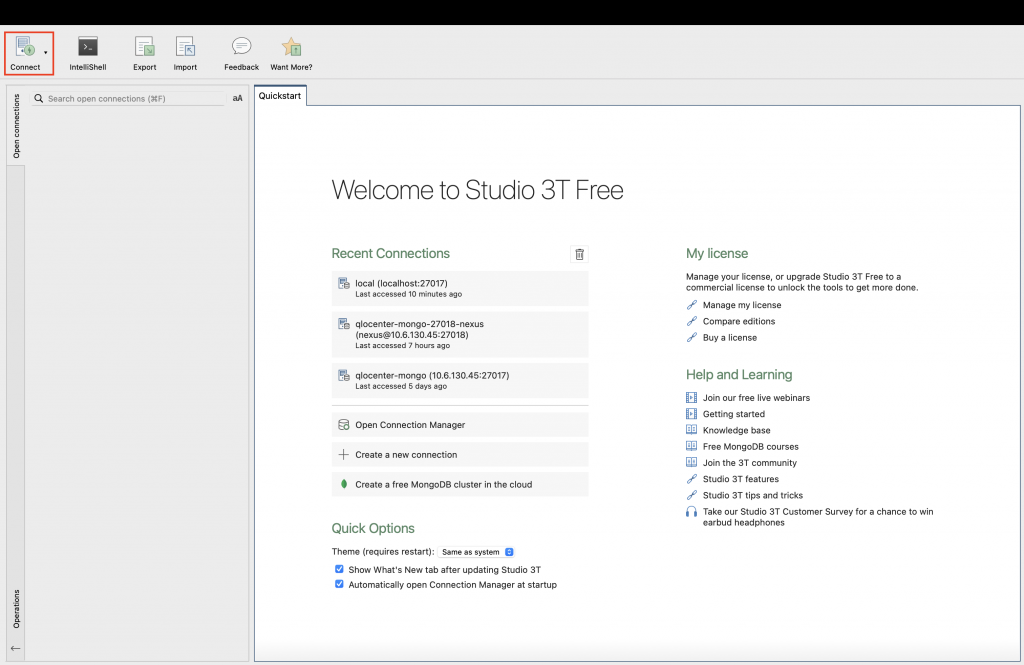Viewport: 1024px width, 665px height.
Task: Open the Free MongoDB courses link
Action: click(x=750, y=447)
